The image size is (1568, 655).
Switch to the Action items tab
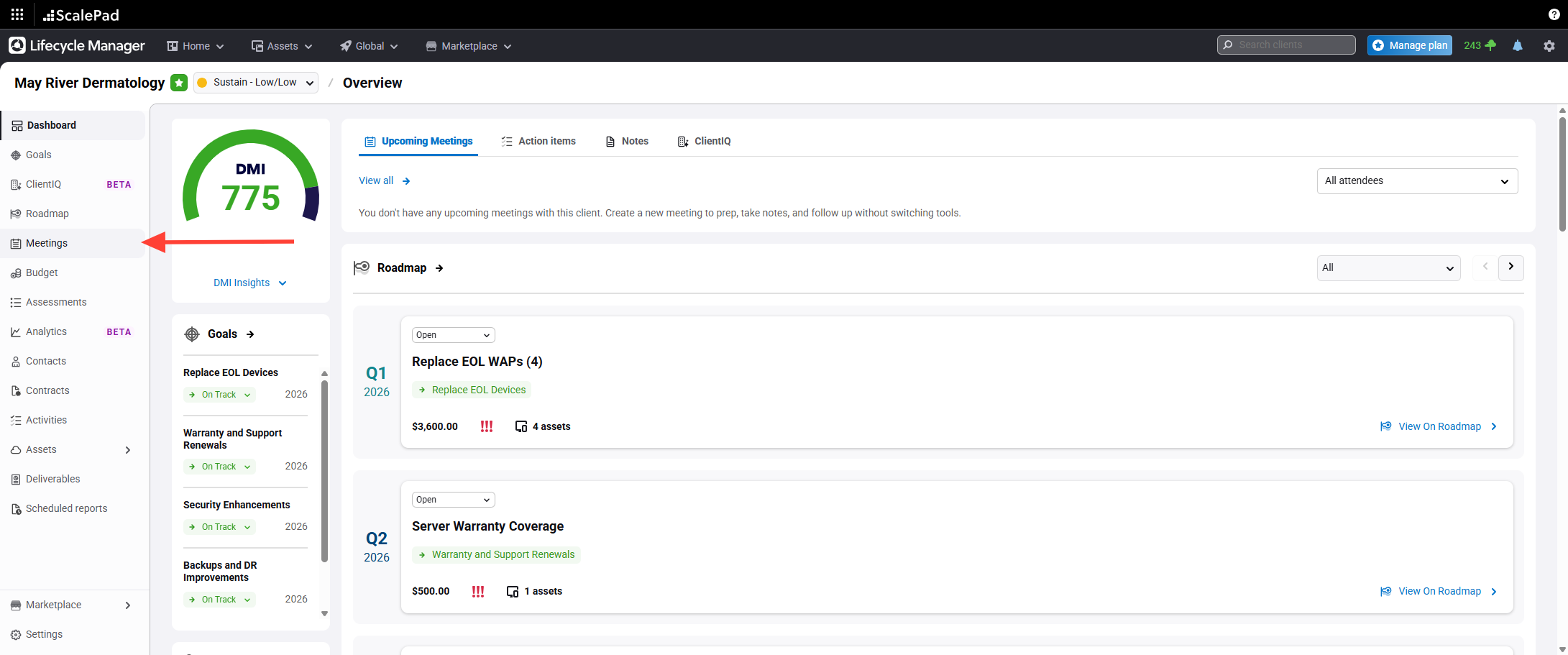click(x=538, y=141)
